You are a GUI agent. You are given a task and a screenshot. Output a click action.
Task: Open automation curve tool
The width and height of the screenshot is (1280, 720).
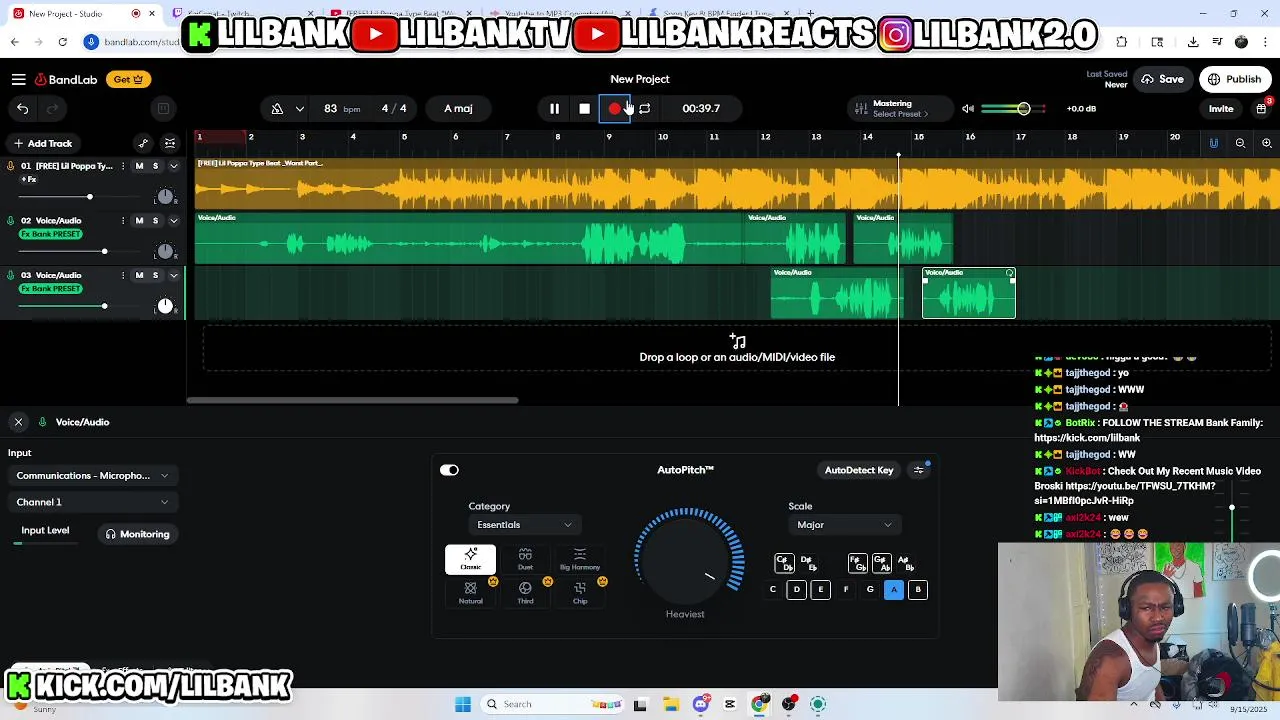click(x=143, y=143)
